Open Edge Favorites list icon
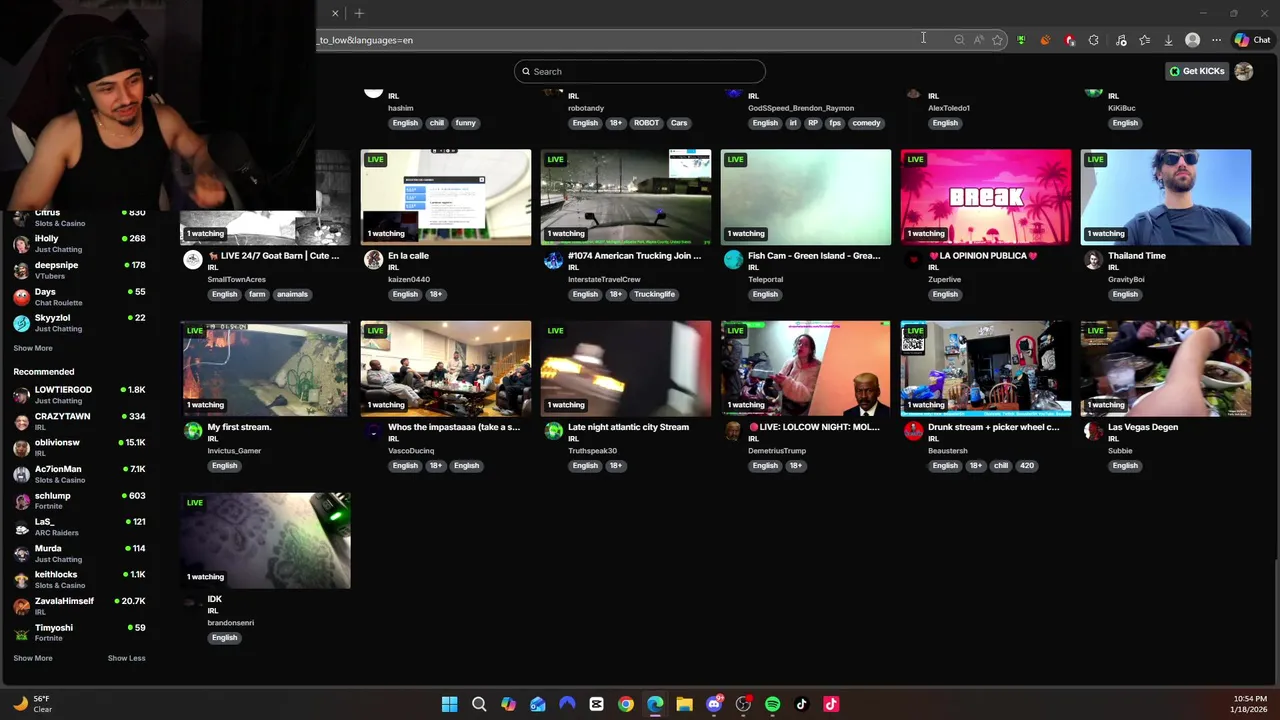Screen dimensions: 1280x720 point(1144,40)
